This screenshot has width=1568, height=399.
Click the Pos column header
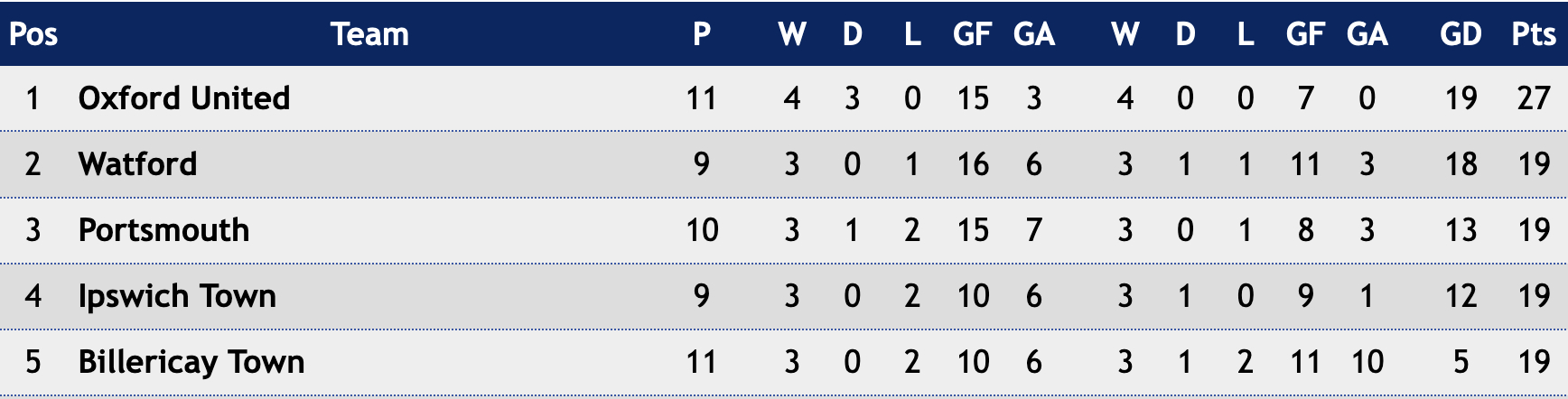[33, 33]
